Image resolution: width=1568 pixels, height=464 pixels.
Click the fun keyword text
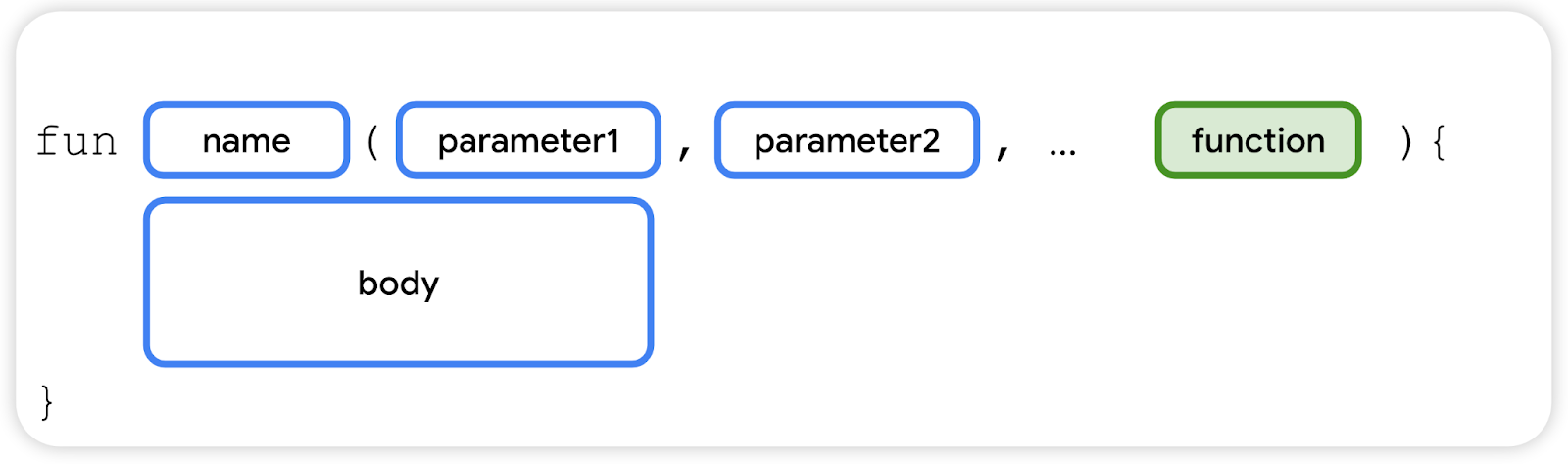pyautogui.click(x=76, y=141)
